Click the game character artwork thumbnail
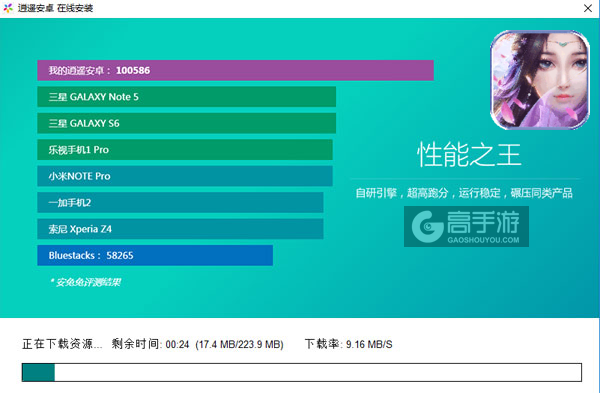The width and height of the screenshot is (600, 393). coord(540,80)
